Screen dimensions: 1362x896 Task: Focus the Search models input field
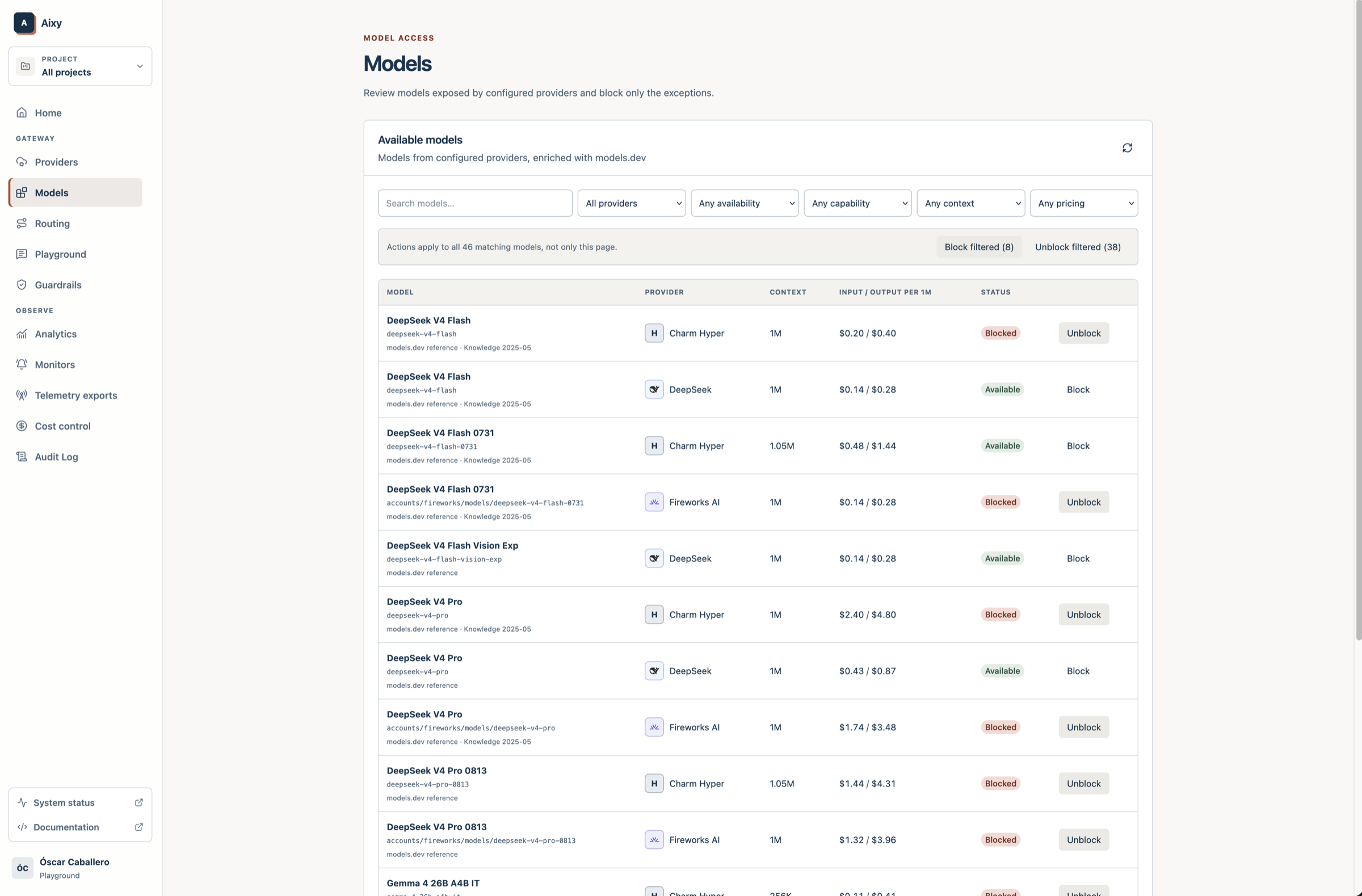point(475,203)
